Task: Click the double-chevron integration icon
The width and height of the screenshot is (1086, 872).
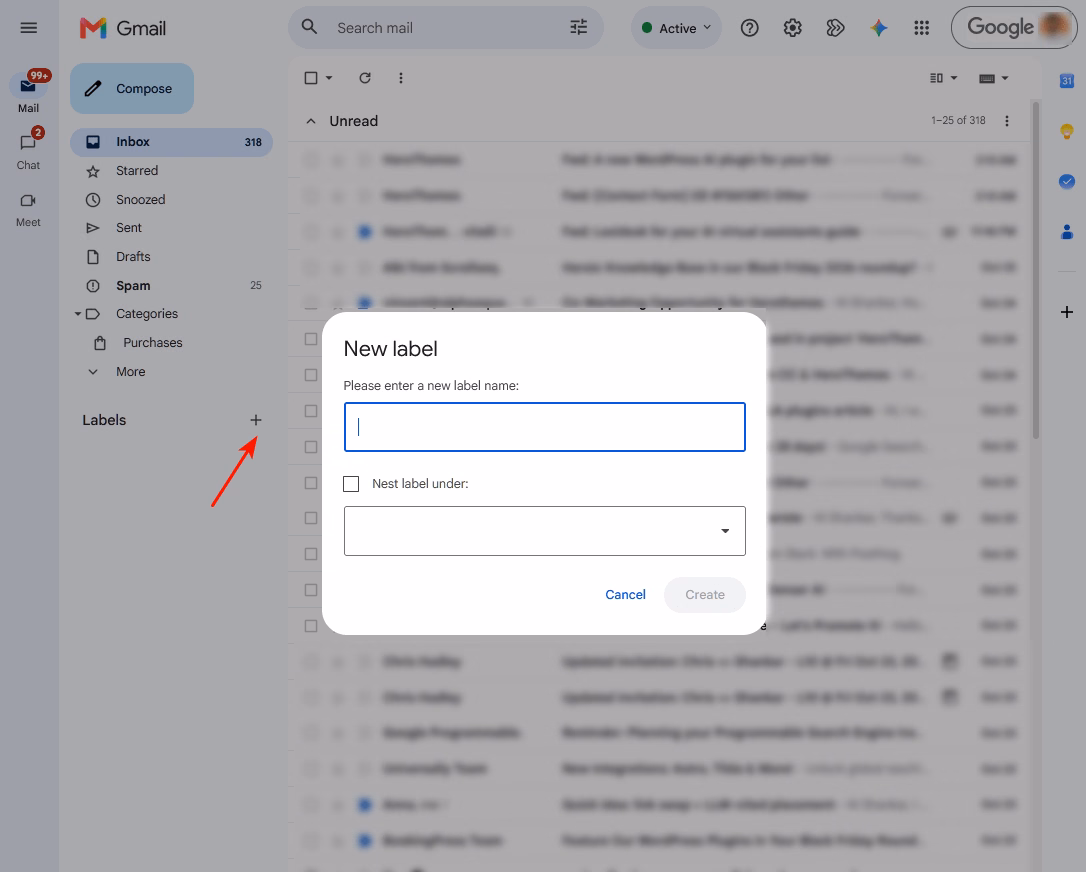Action: 835,28
